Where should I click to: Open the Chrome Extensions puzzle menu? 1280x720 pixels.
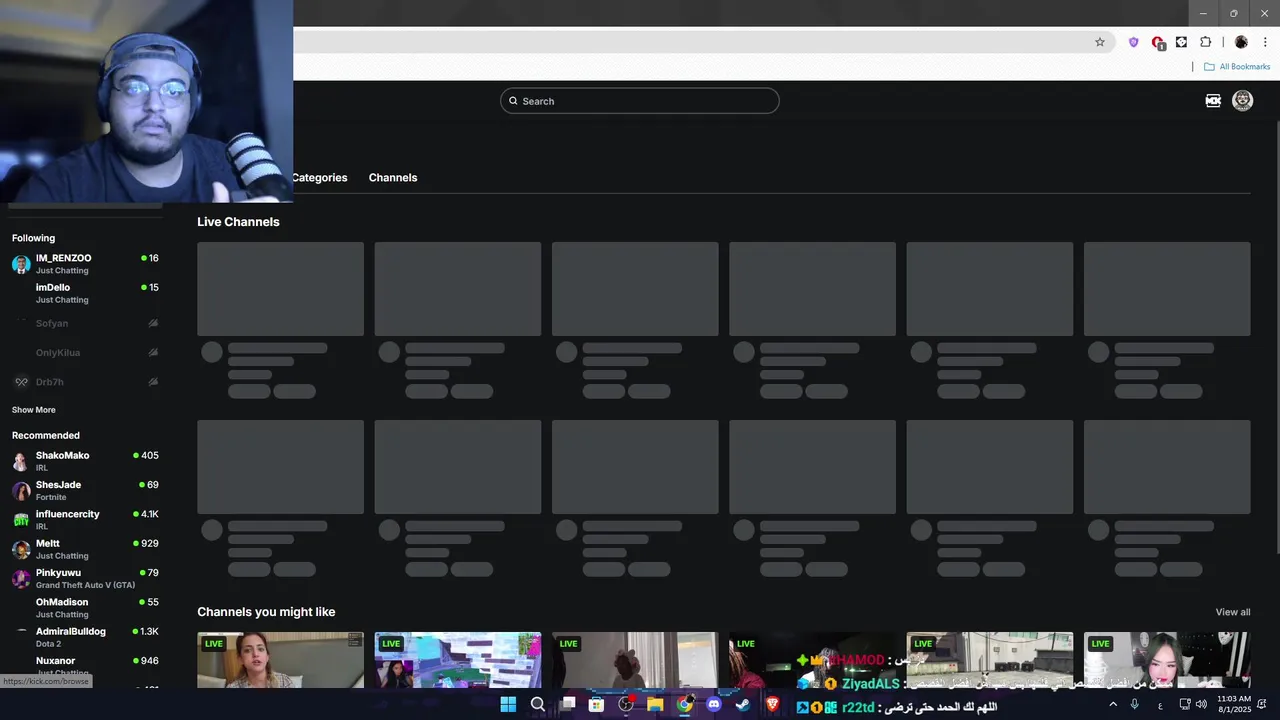tap(1205, 42)
